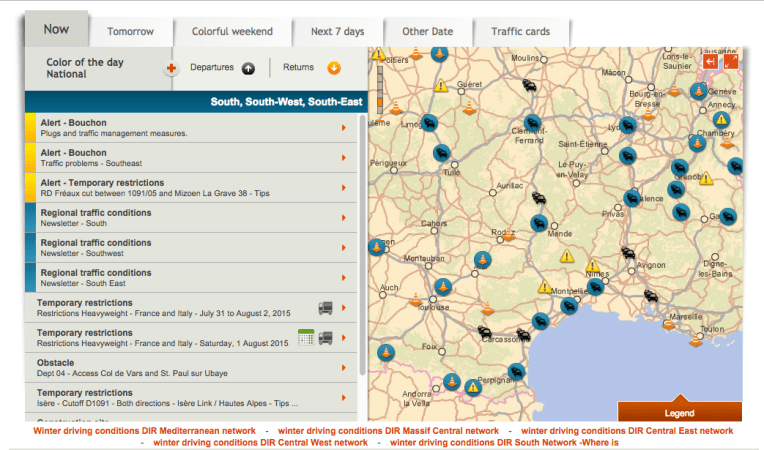The width and height of the screenshot is (764, 450).
Task: Click yellow warning triangle beside Guéret
Action: click(x=441, y=86)
